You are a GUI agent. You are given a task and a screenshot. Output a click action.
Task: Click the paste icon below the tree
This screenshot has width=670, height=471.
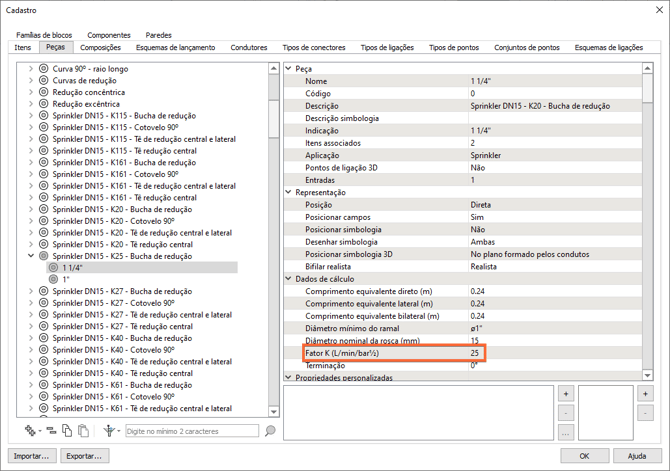point(83,431)
